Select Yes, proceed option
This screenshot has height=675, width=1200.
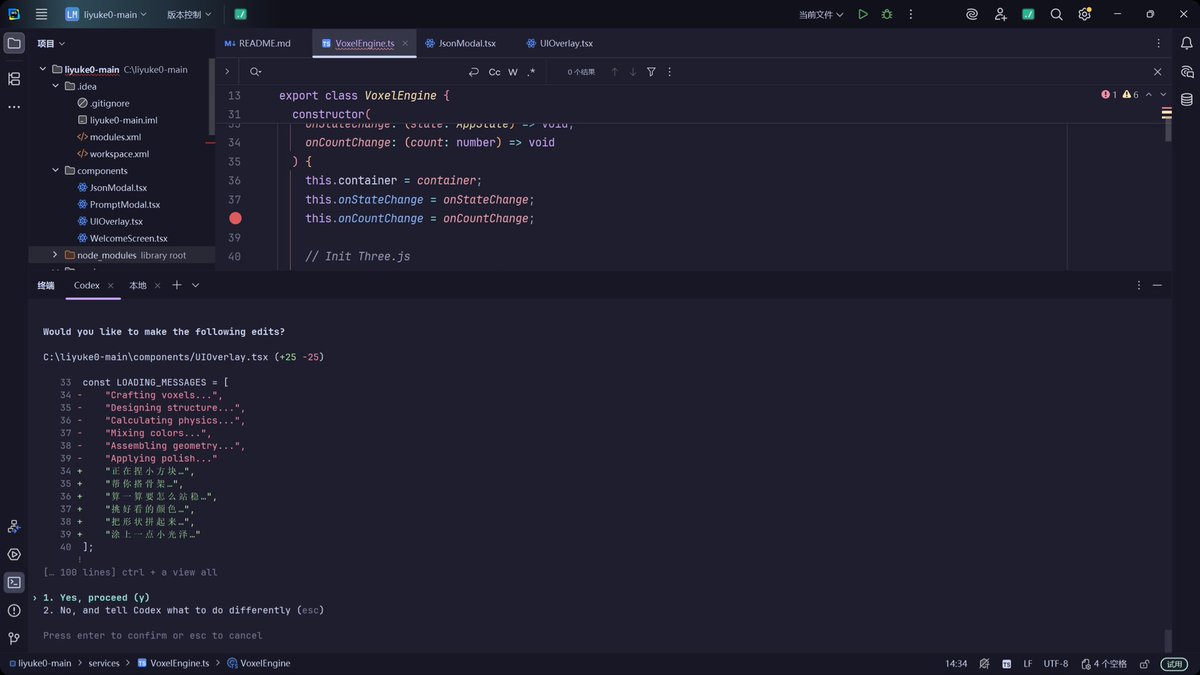pyautogui.click(x=96, y=598)
